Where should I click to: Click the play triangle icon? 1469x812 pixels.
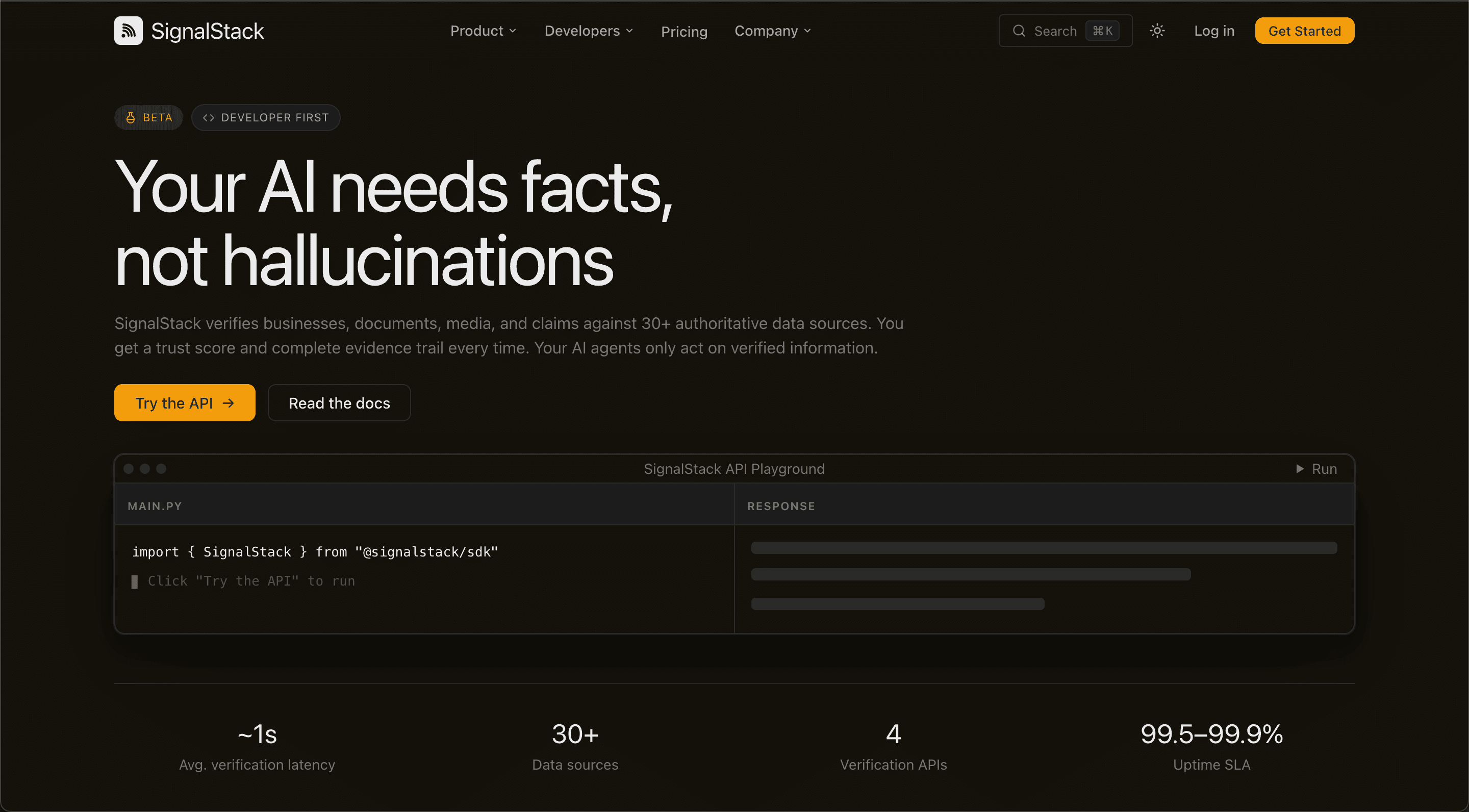(1300, 469)
